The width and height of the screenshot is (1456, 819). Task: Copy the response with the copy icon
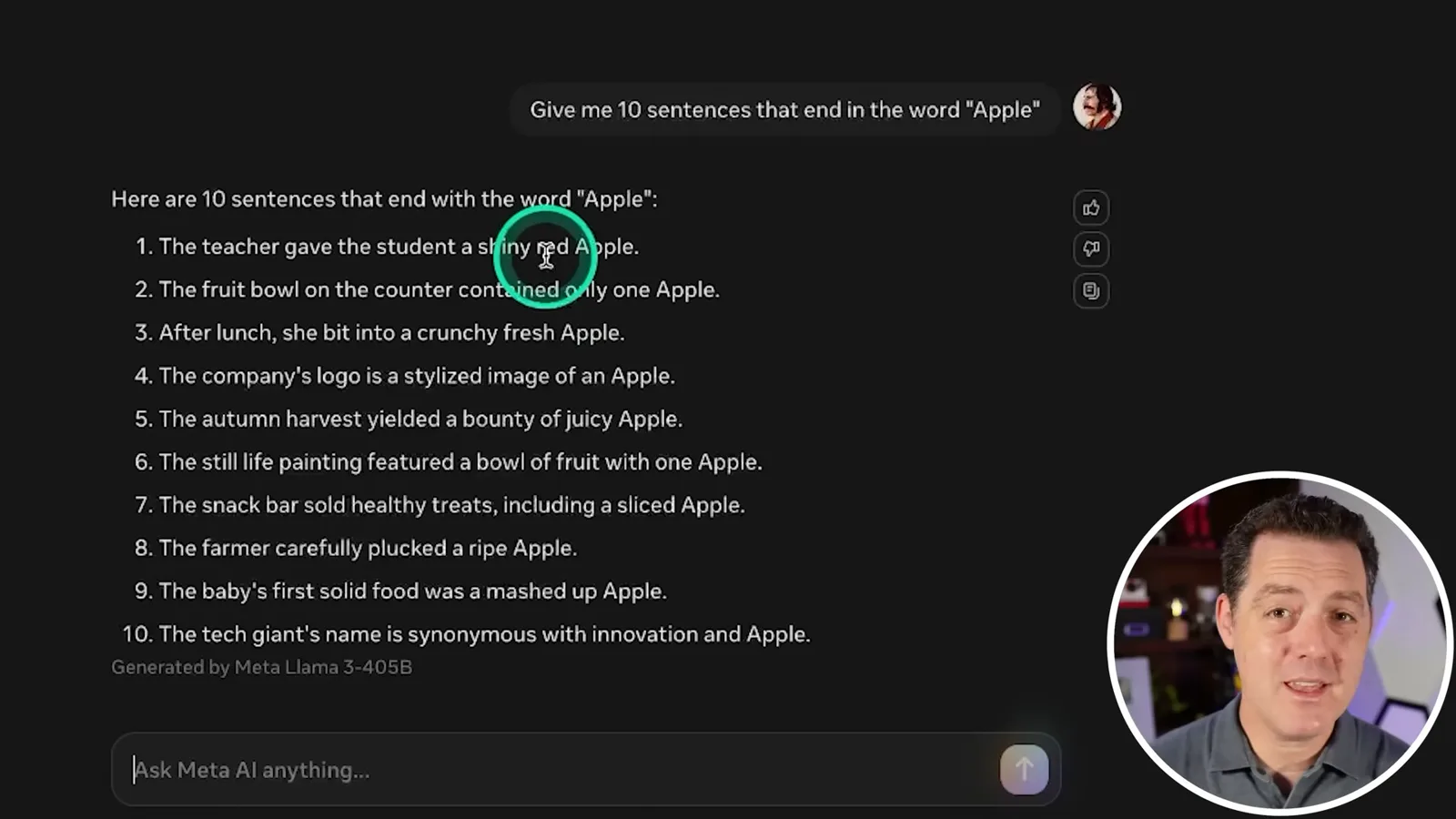click(1091, 291)
